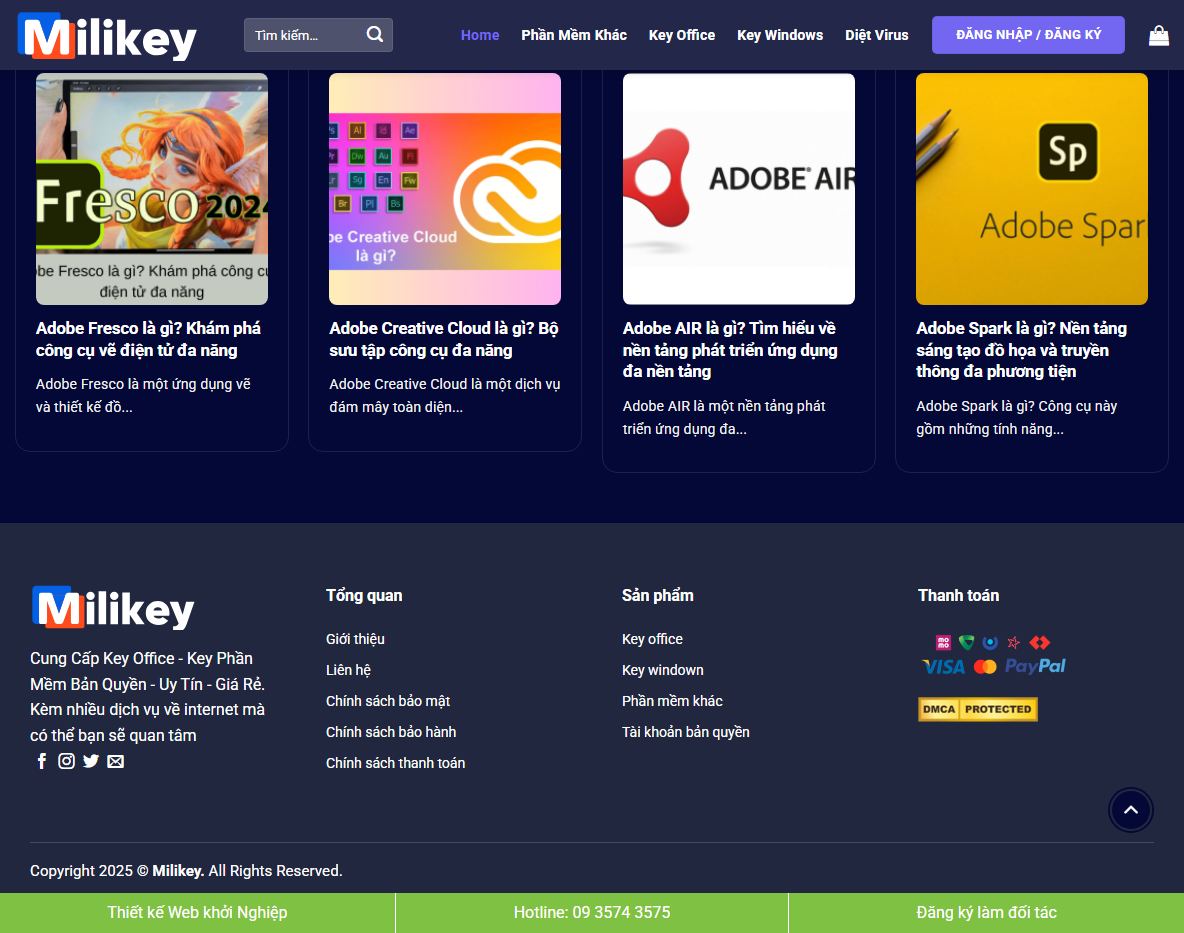Open the Key Office menu item
This screenshot has height=933, width=1184.
(x=681, y=35)
